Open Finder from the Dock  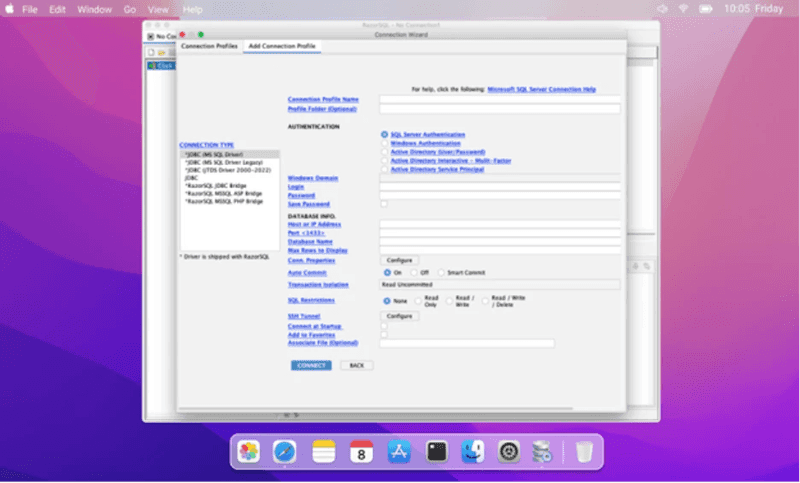pyautogui.click(x=473, y=452)
